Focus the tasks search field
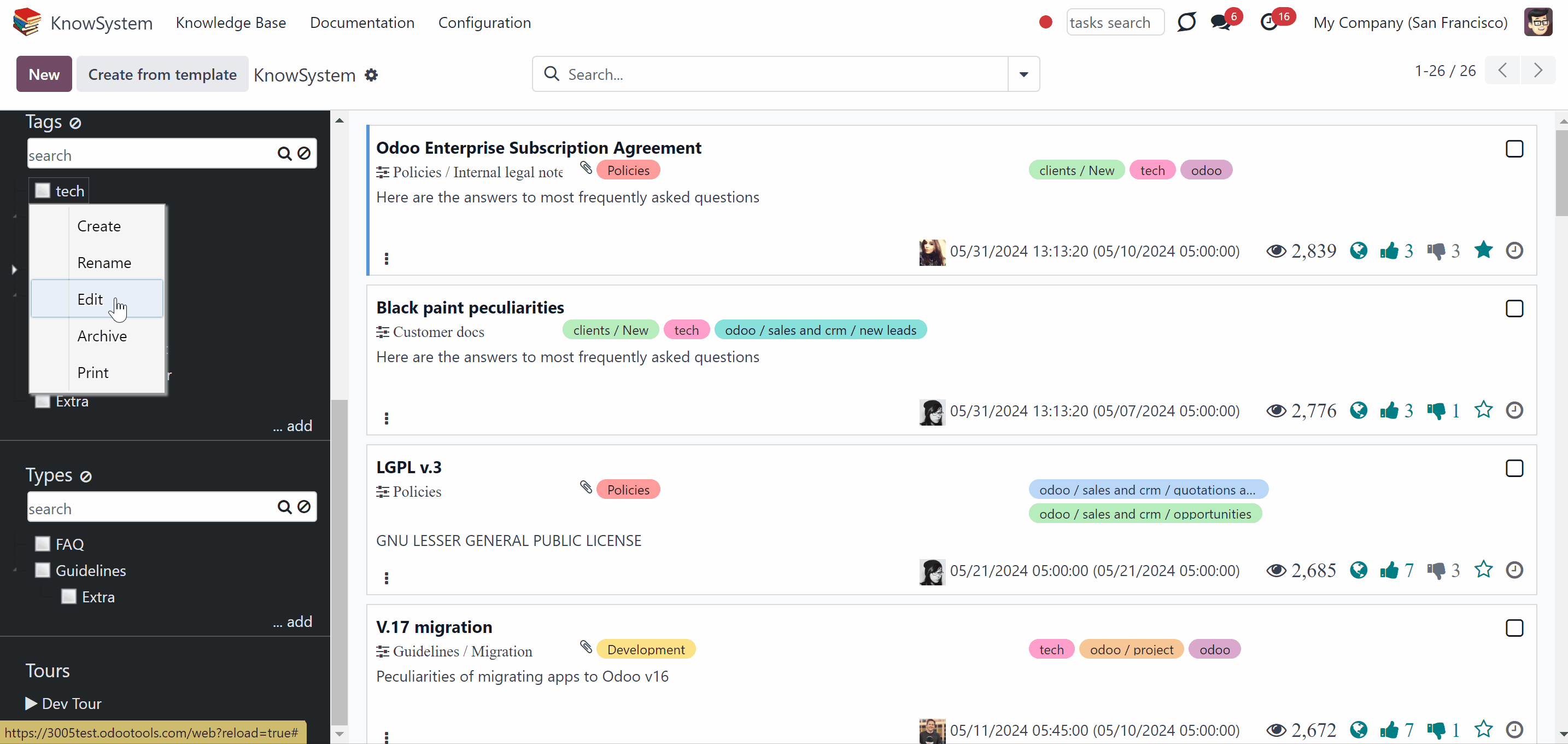The image size is (1568, 744). click(x=1115, y=22)
